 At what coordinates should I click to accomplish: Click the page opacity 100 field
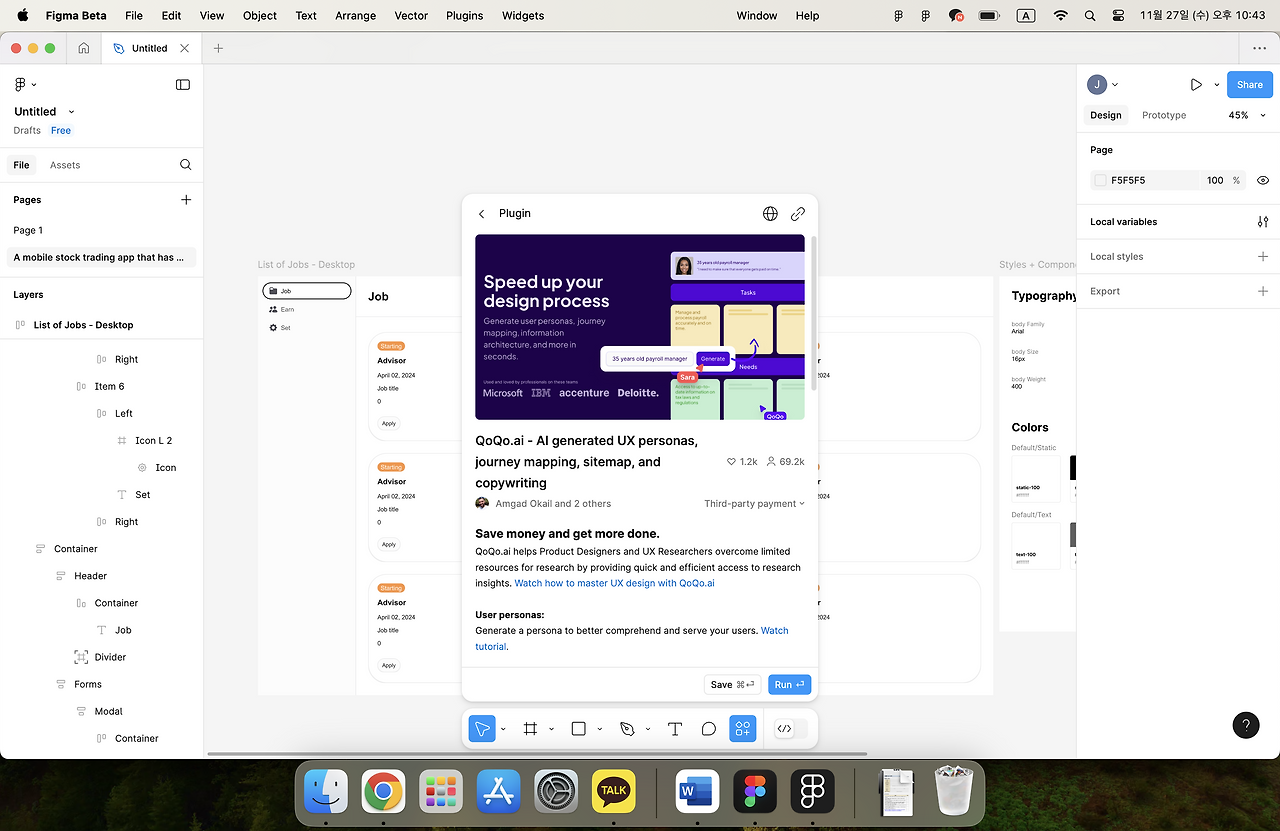coord(1214,181)
